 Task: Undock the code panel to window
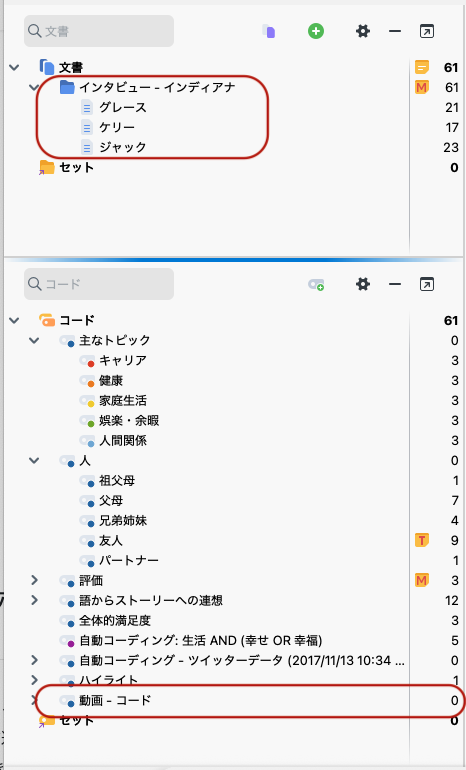[427, 284]
